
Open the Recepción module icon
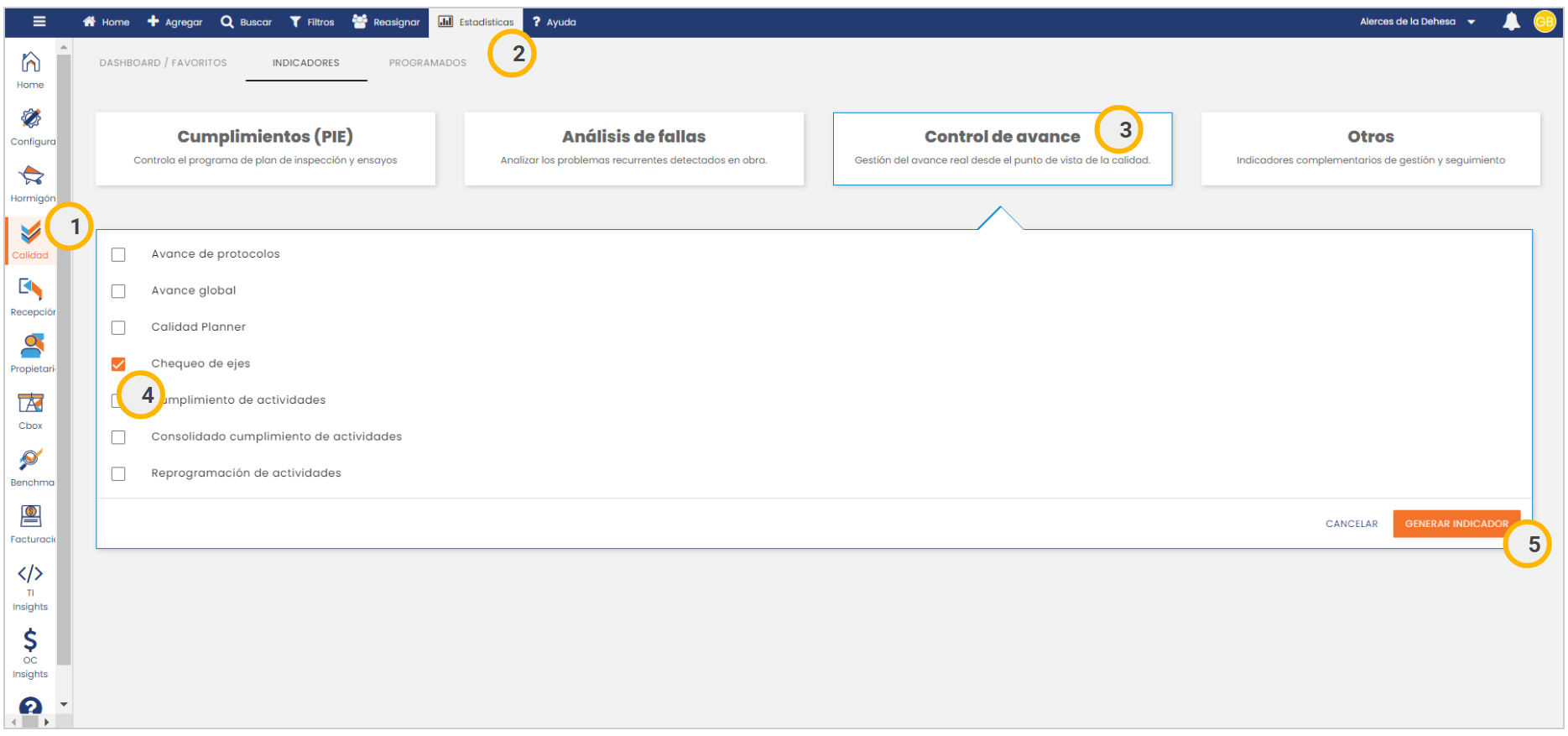coord(31,290)
